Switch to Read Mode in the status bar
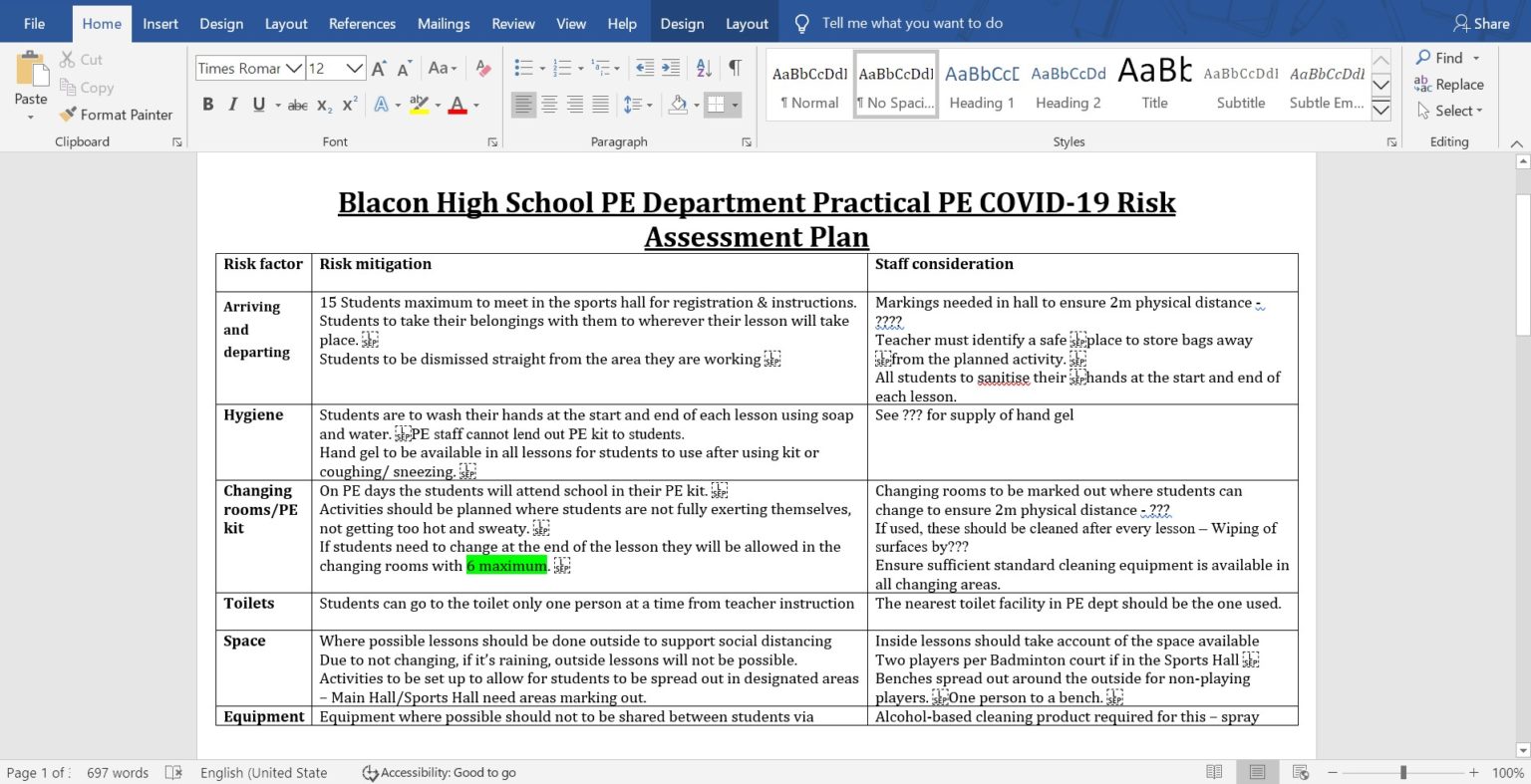This screenshot has width=1531, height=784. pyautogui.click(x=1215, y=772)
